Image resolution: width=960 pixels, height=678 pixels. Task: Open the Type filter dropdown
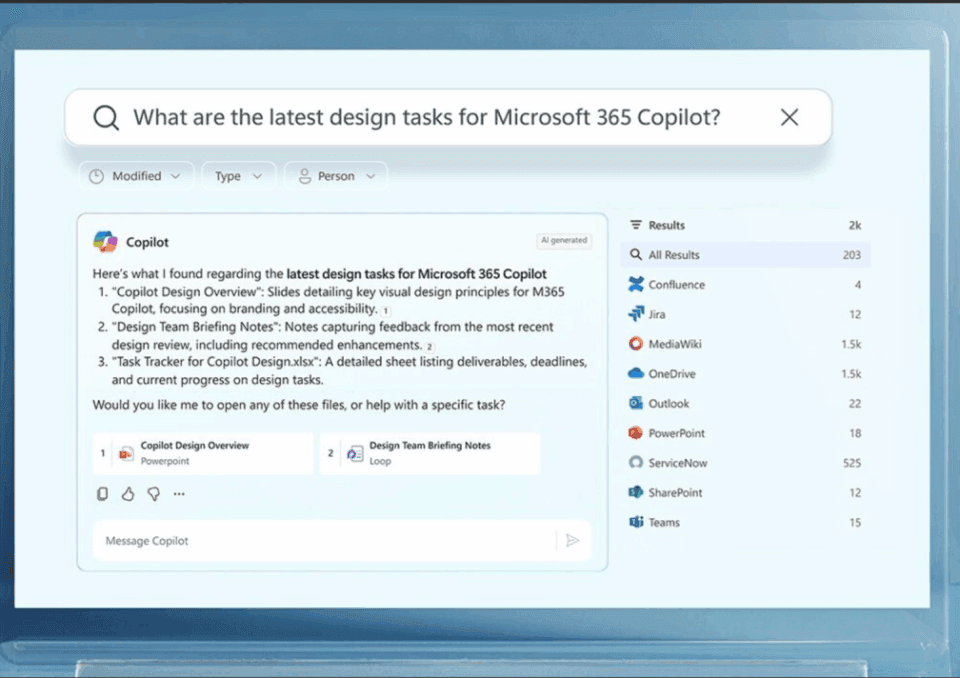click(238, 176)
